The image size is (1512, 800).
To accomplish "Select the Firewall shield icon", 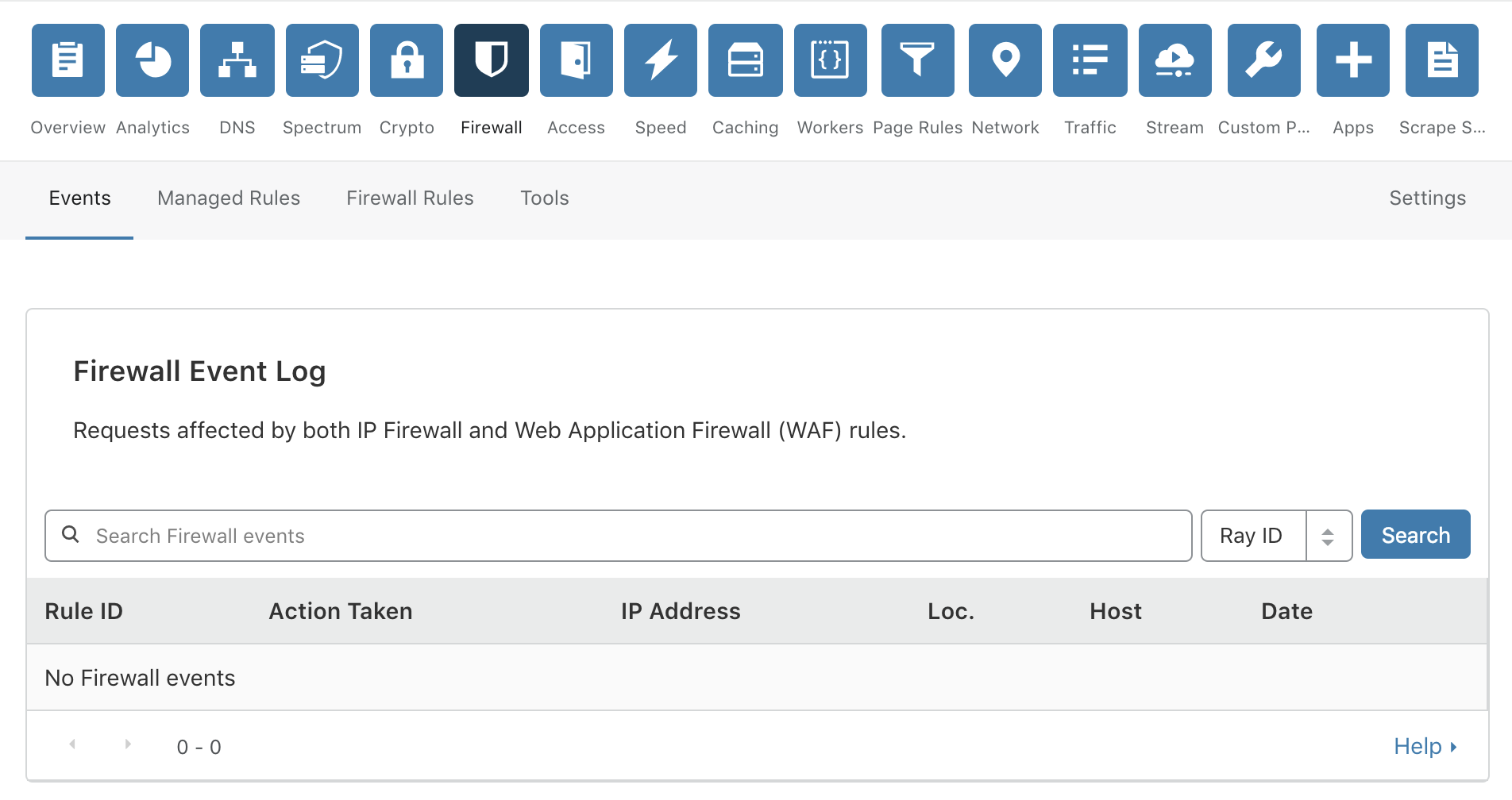I will click(x=492, y=60).
